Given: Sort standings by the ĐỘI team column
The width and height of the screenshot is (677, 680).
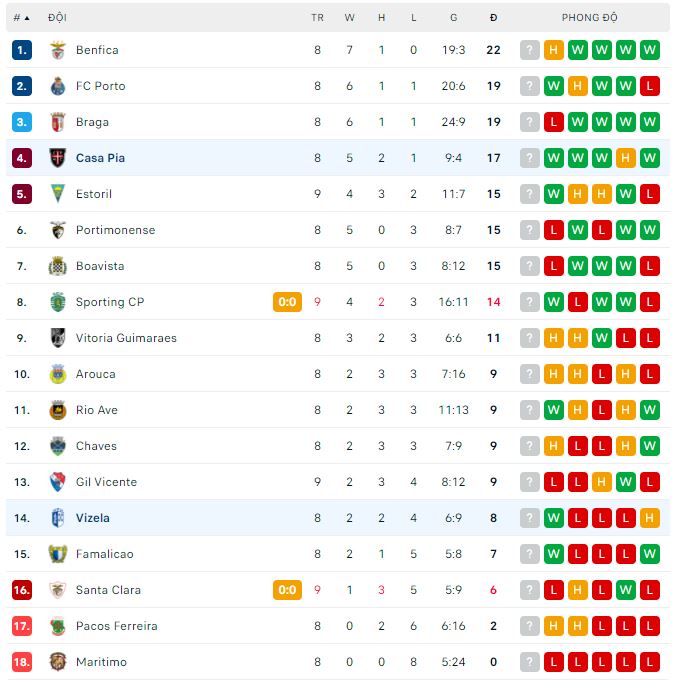Looking at the screenshot, I should coord(57,17).
